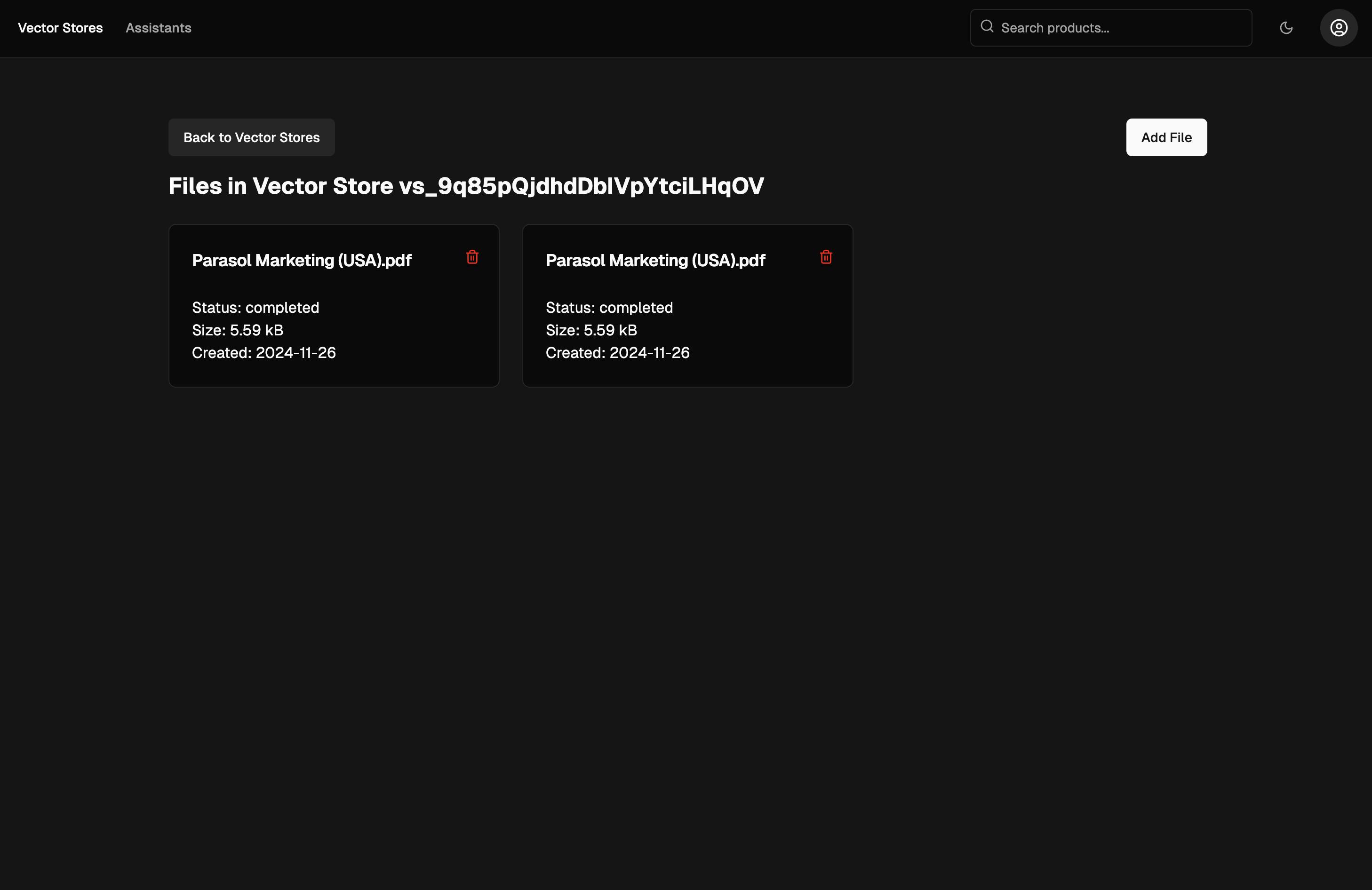Click Status: completed on the left card
The width and height of the screenshot is (1372, 890).
pos(255,307)
